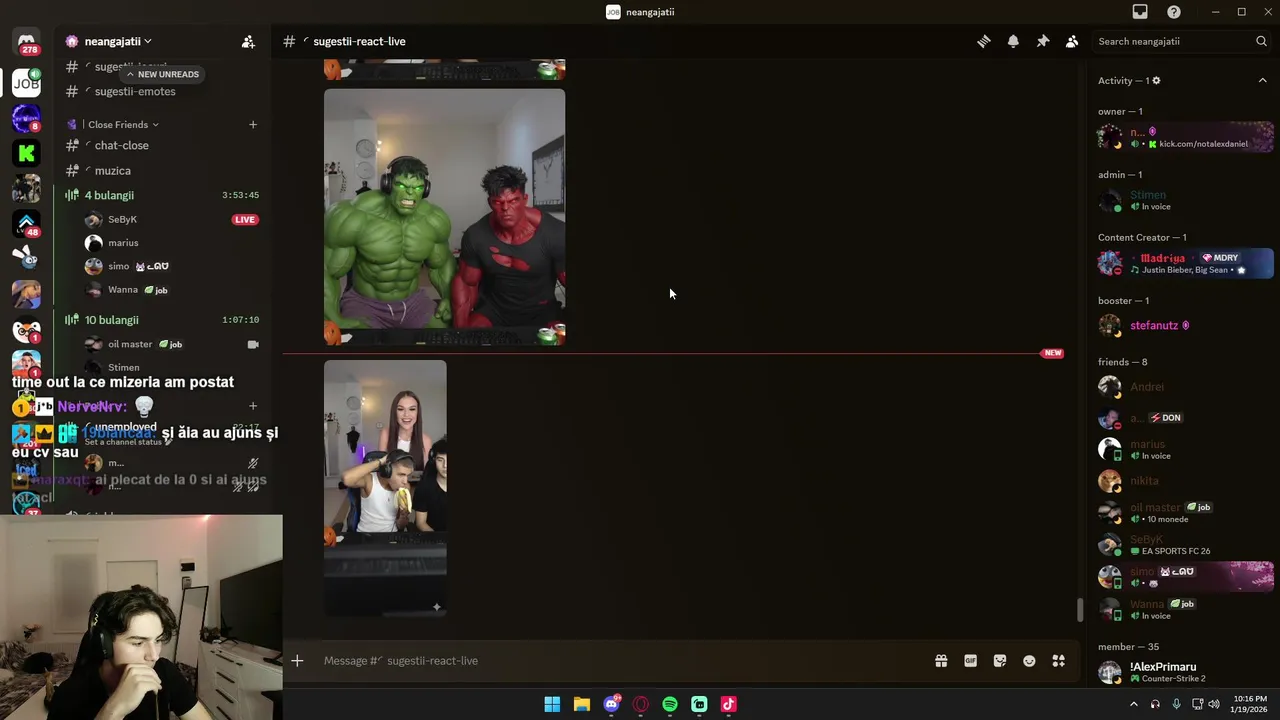1280x720 pixels.
Task: Open Activity settings gear icon
Action: (1156, 80)
